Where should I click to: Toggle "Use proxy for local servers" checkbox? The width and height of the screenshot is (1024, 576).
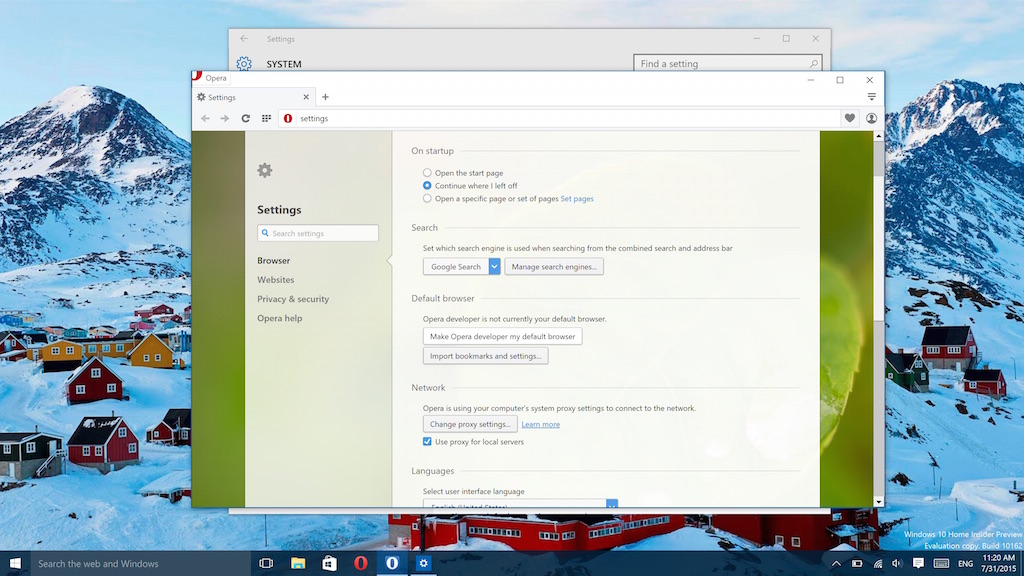tap(427, 442)
